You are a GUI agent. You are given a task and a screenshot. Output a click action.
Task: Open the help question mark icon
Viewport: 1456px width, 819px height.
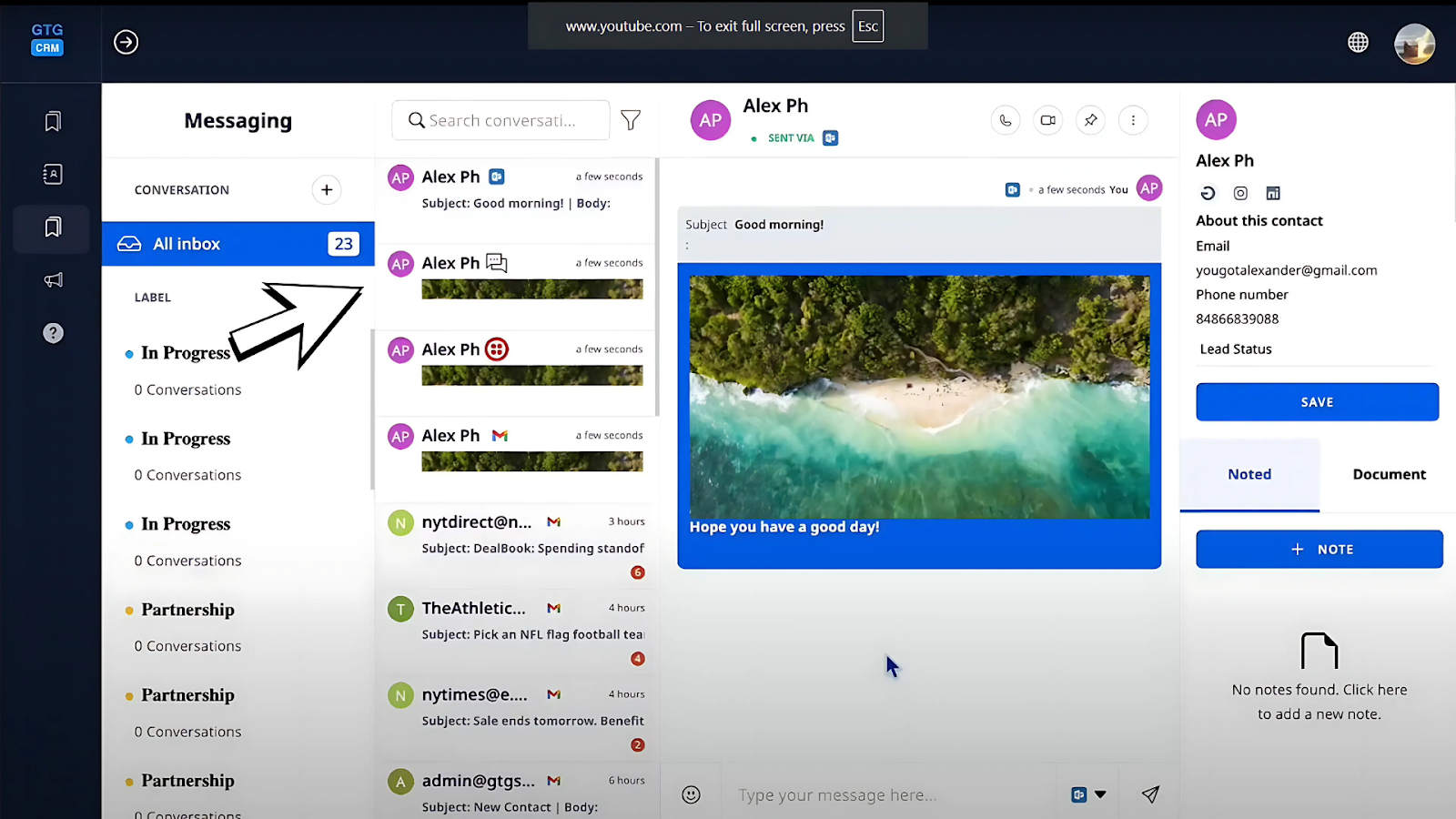(53, 333)
